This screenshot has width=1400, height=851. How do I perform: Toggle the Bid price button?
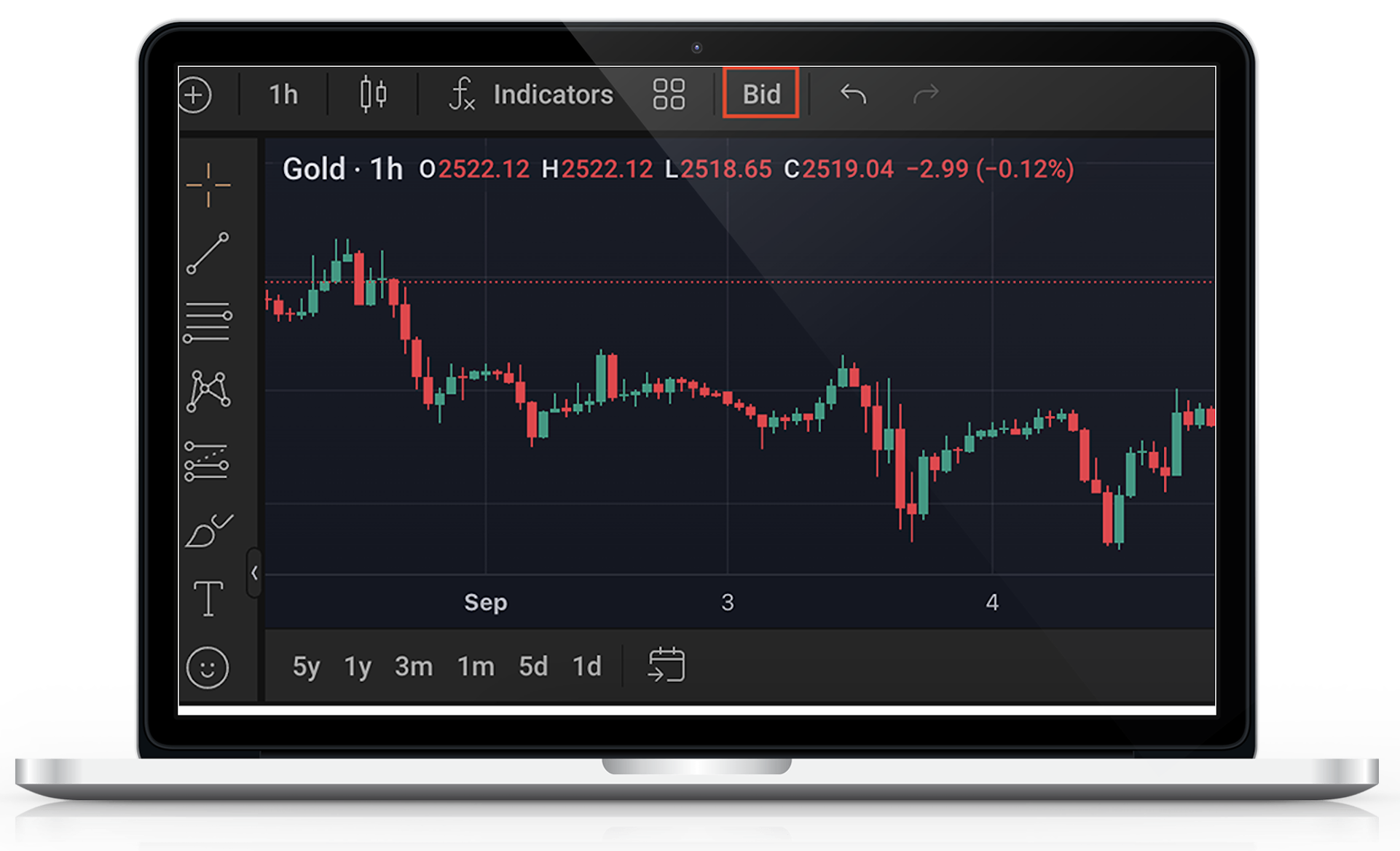pos(760,93)
